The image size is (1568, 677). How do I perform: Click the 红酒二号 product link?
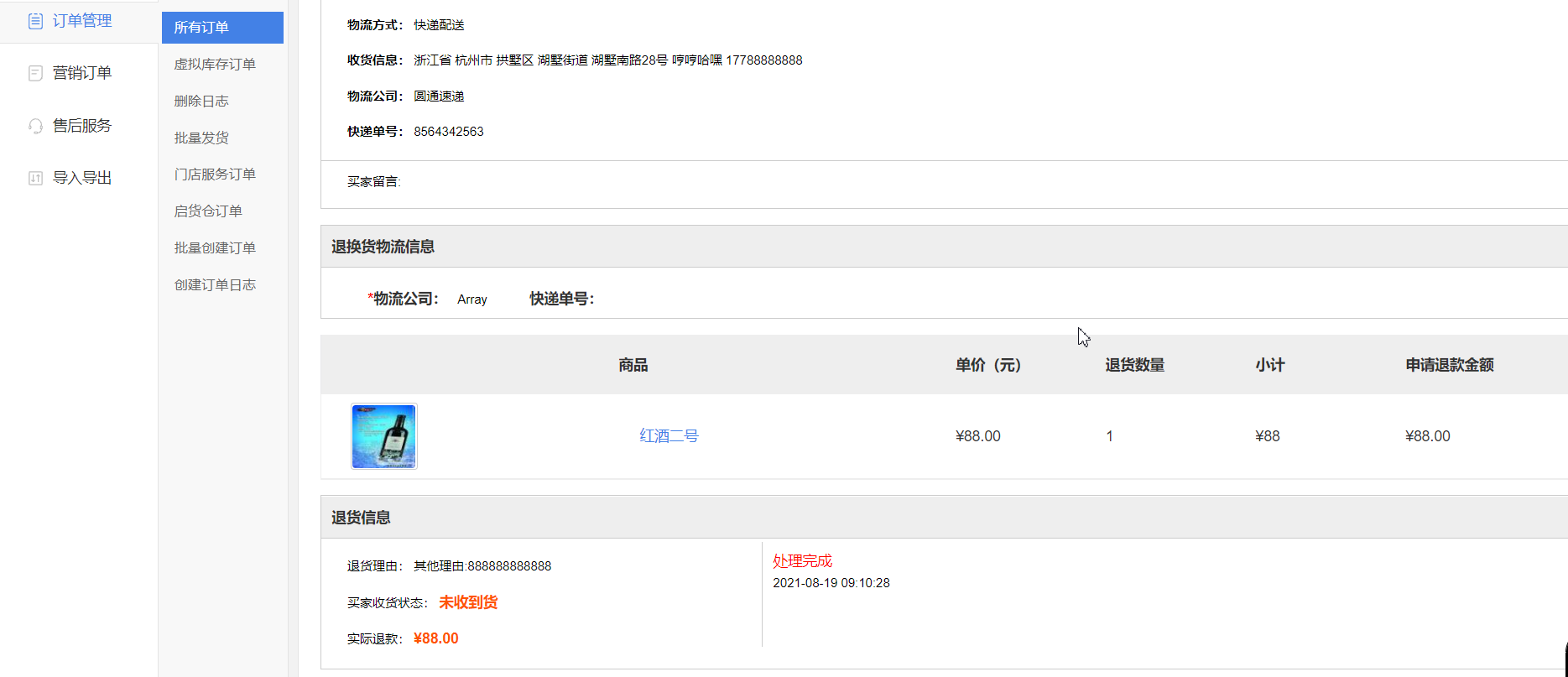coord(669,436)
